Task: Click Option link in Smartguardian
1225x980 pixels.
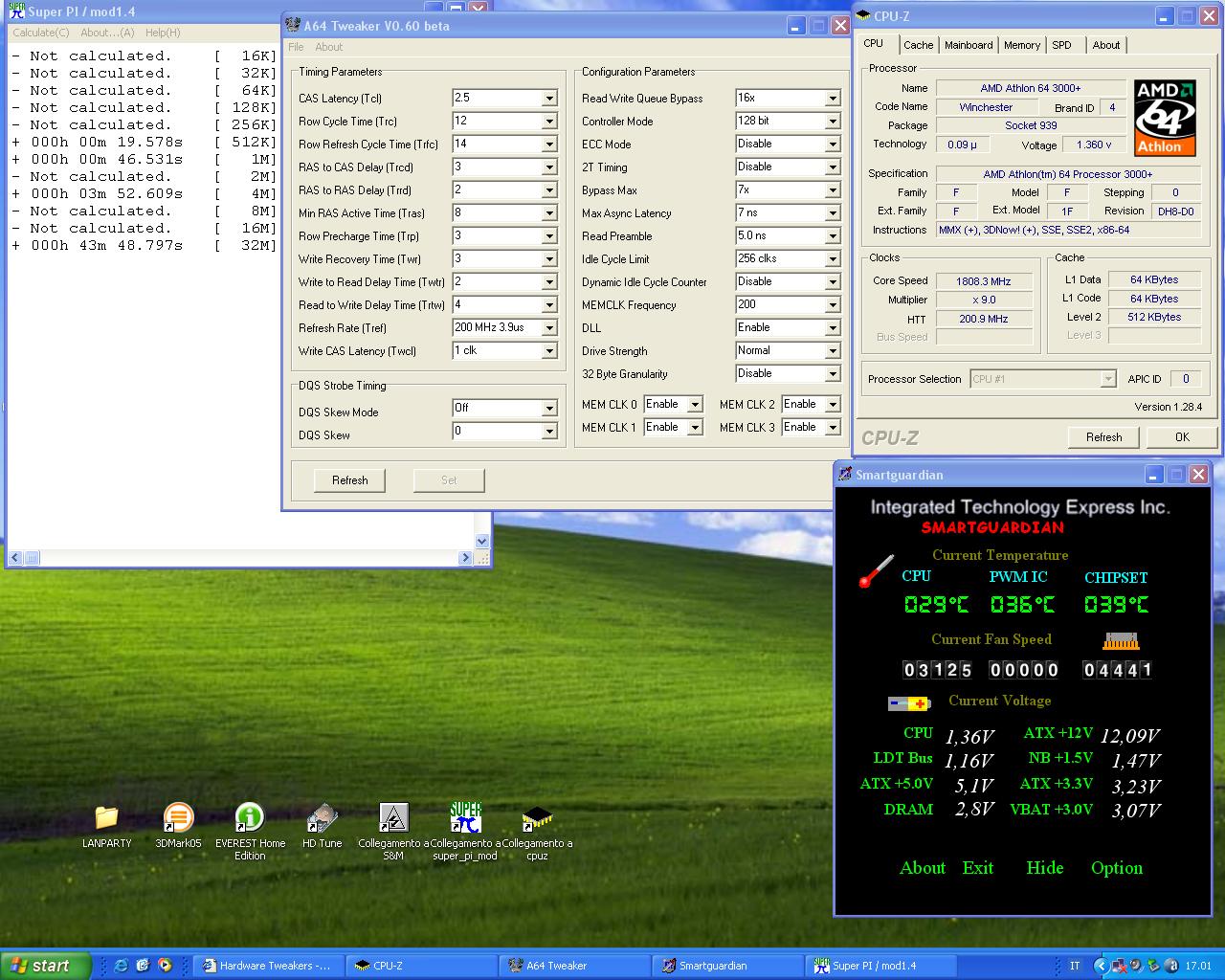Action: 1117,868
